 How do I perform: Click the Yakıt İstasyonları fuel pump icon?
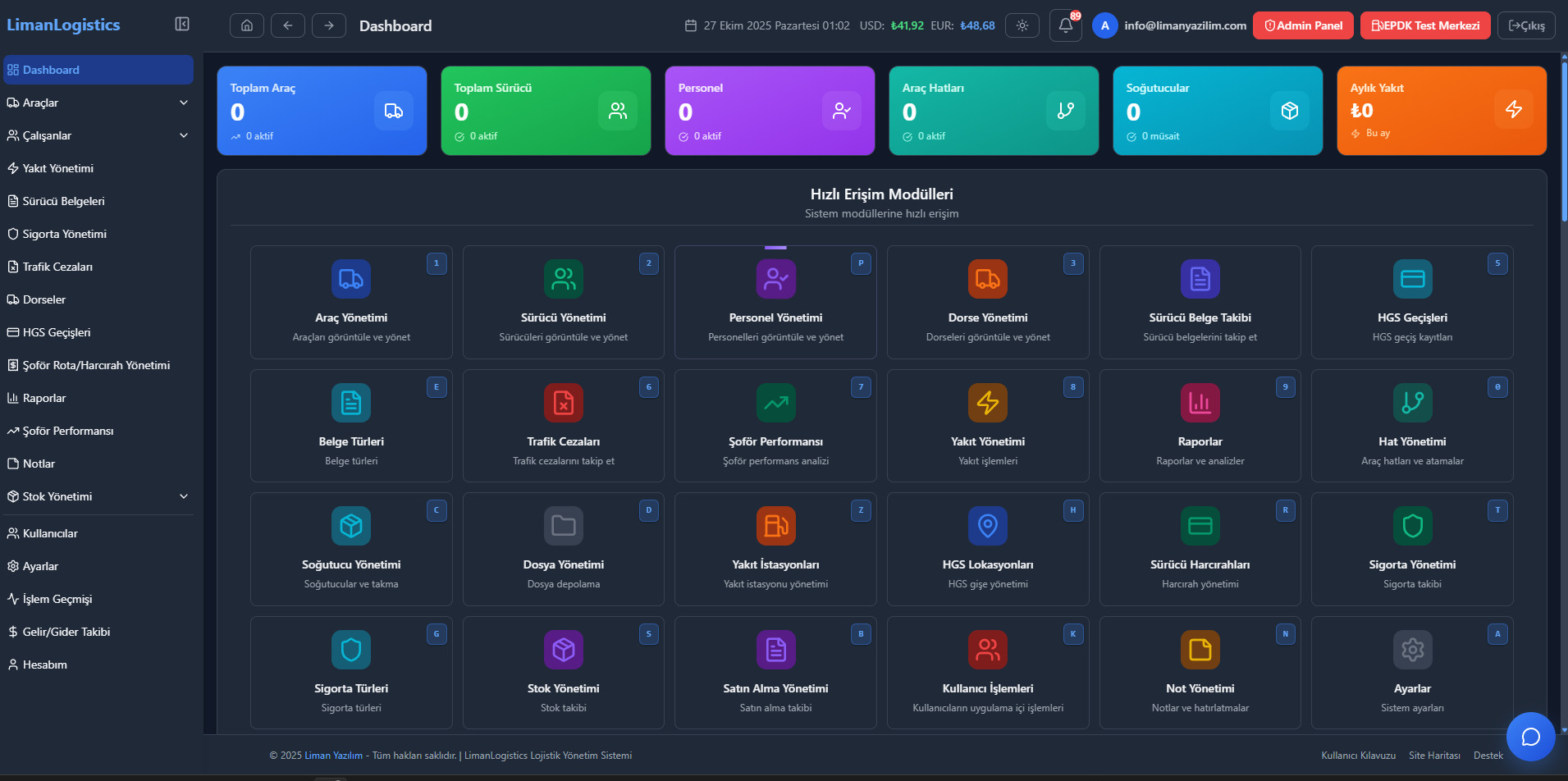[x=775, y=526]
